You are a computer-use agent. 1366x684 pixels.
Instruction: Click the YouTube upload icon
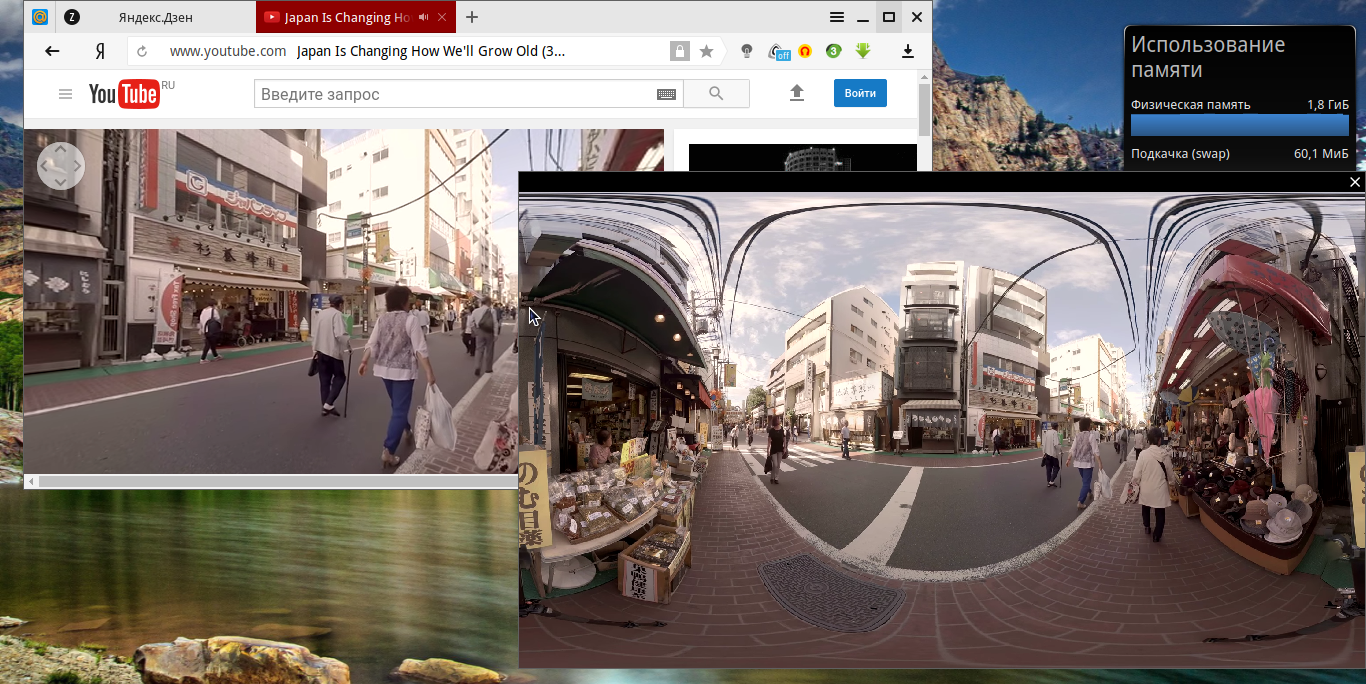(x=797, y=93)
